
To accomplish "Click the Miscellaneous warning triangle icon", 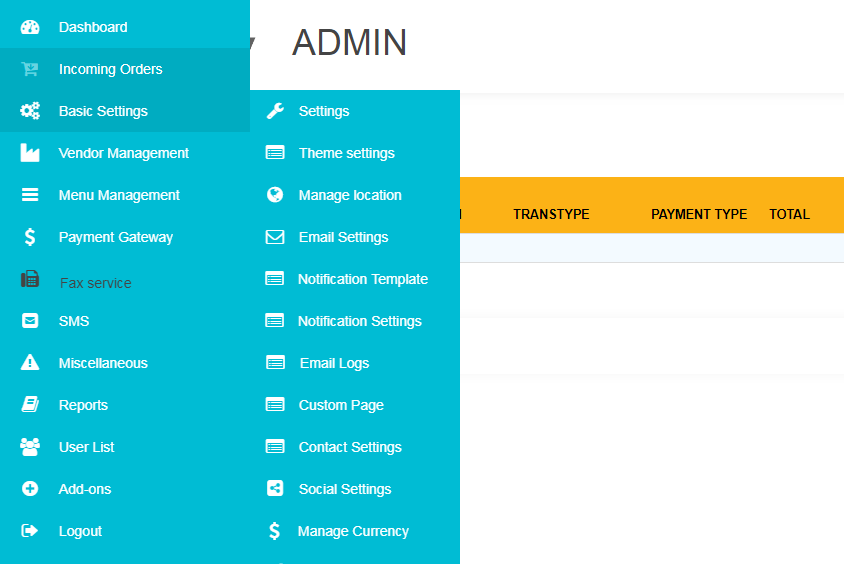I will 30,363.
